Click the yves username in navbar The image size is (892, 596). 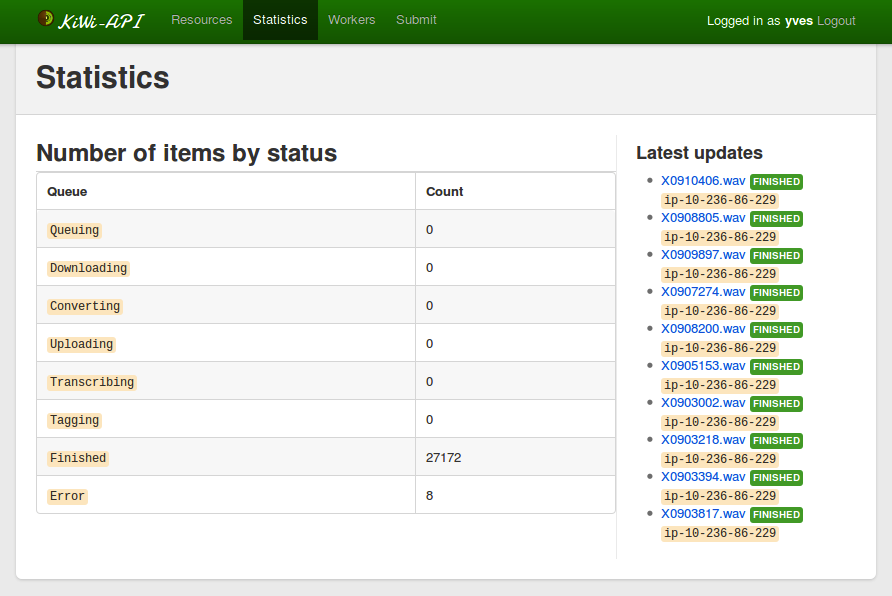(798, 21)
